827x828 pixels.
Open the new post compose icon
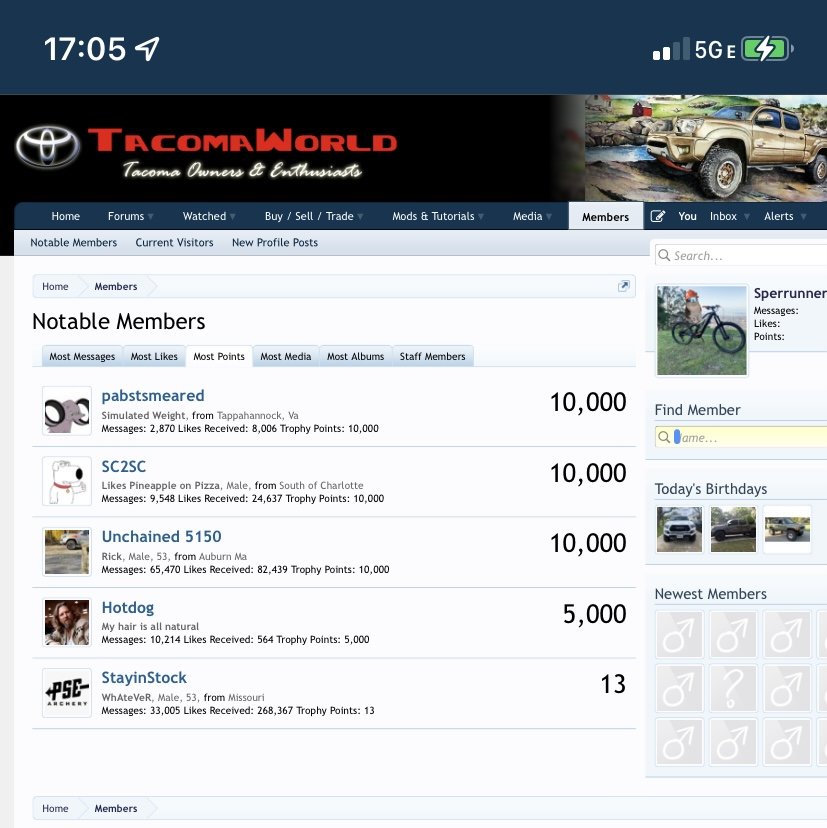coord(657,216)
